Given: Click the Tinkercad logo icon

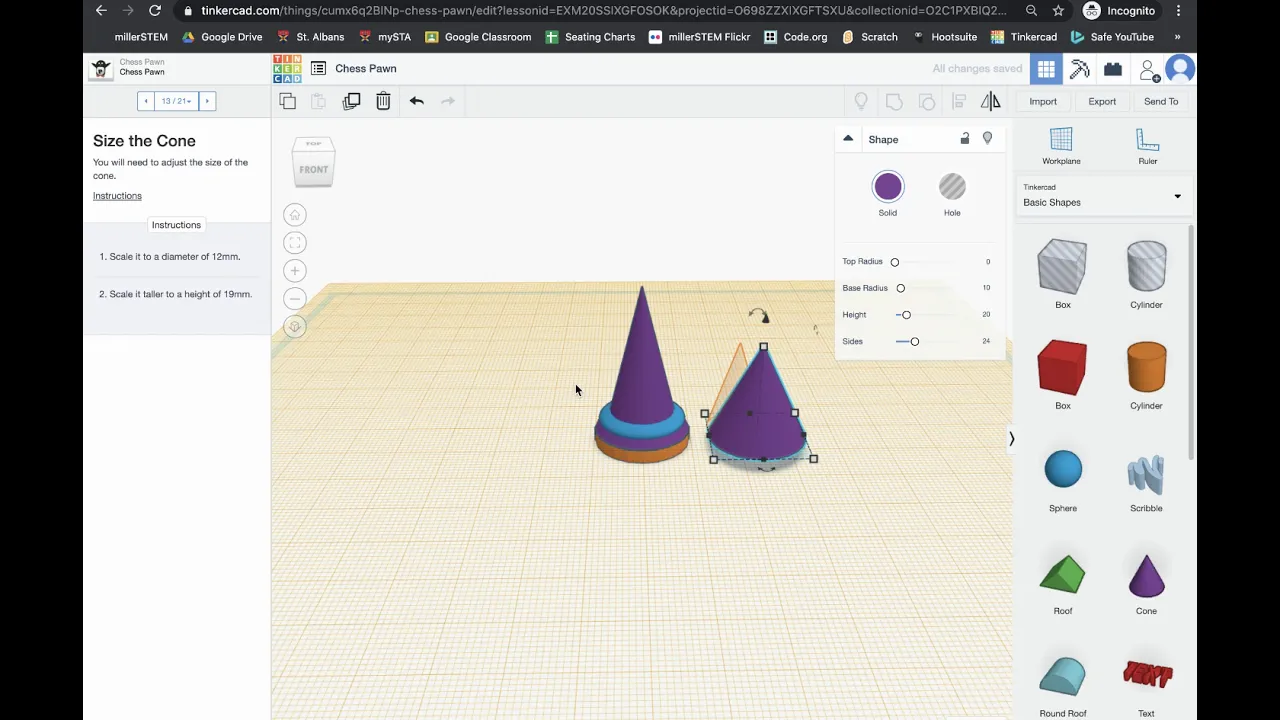Looking at the screenshot, I should [x=287, y=69].
